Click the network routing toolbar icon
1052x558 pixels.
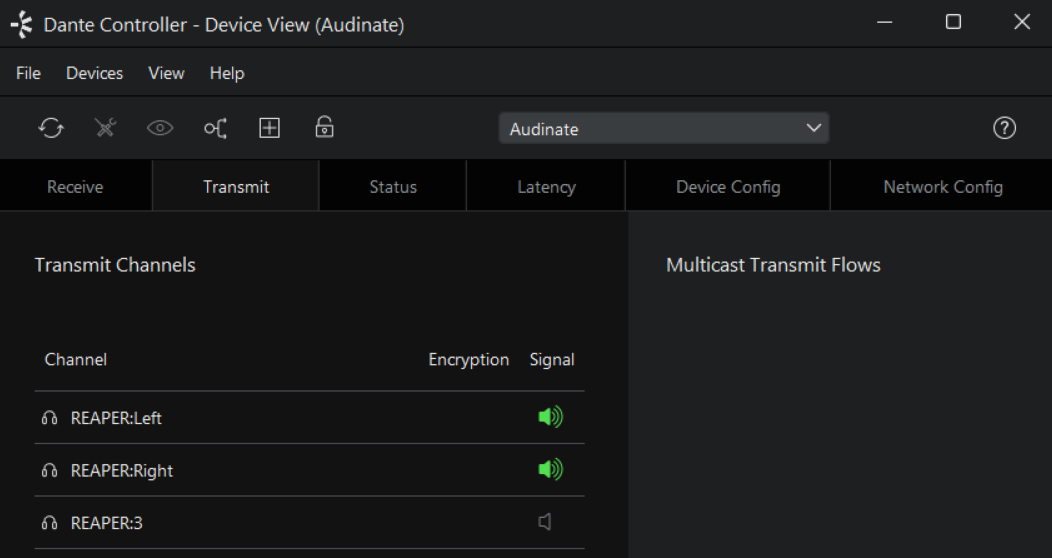coord(215,127)
